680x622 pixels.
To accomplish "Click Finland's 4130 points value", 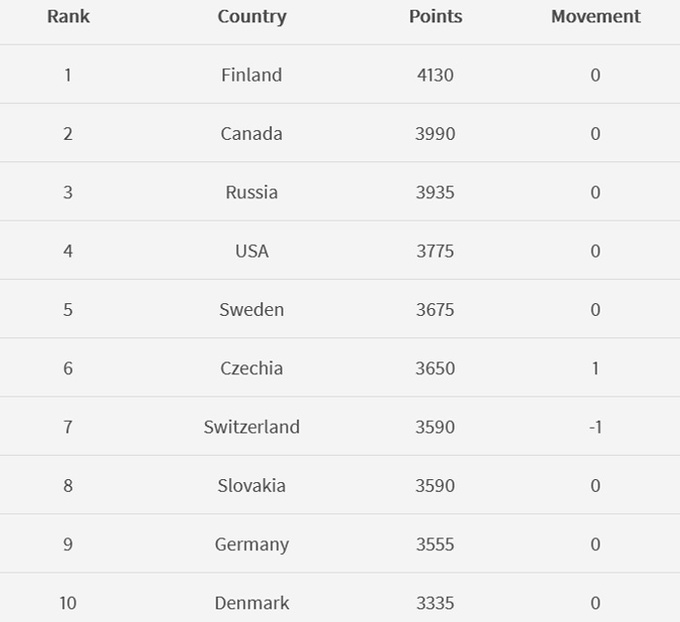I will [x=435, y=75].
